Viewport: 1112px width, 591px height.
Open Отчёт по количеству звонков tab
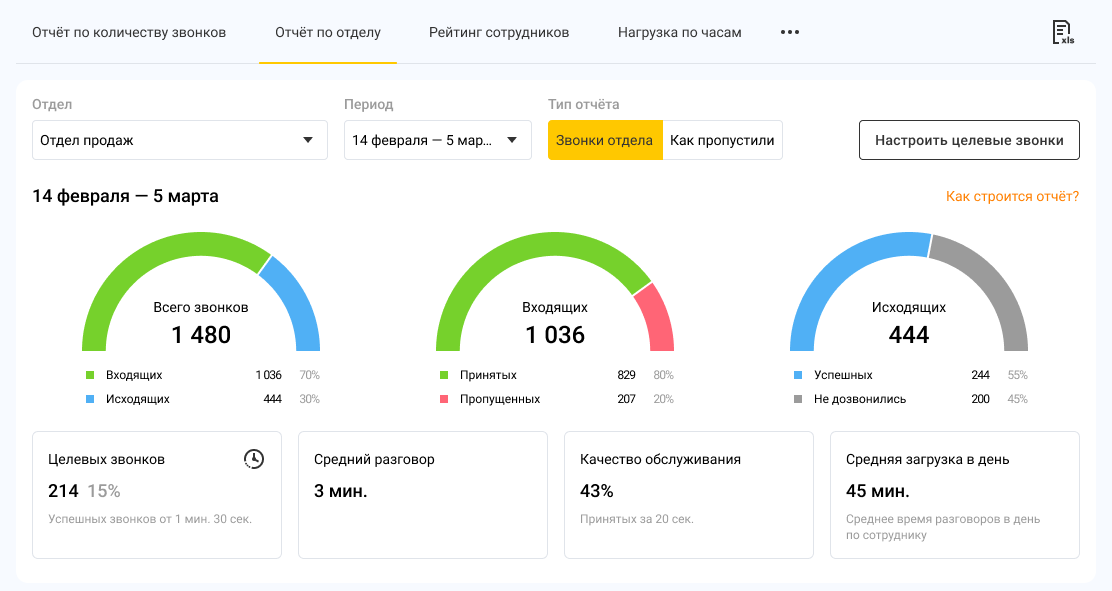129,32
